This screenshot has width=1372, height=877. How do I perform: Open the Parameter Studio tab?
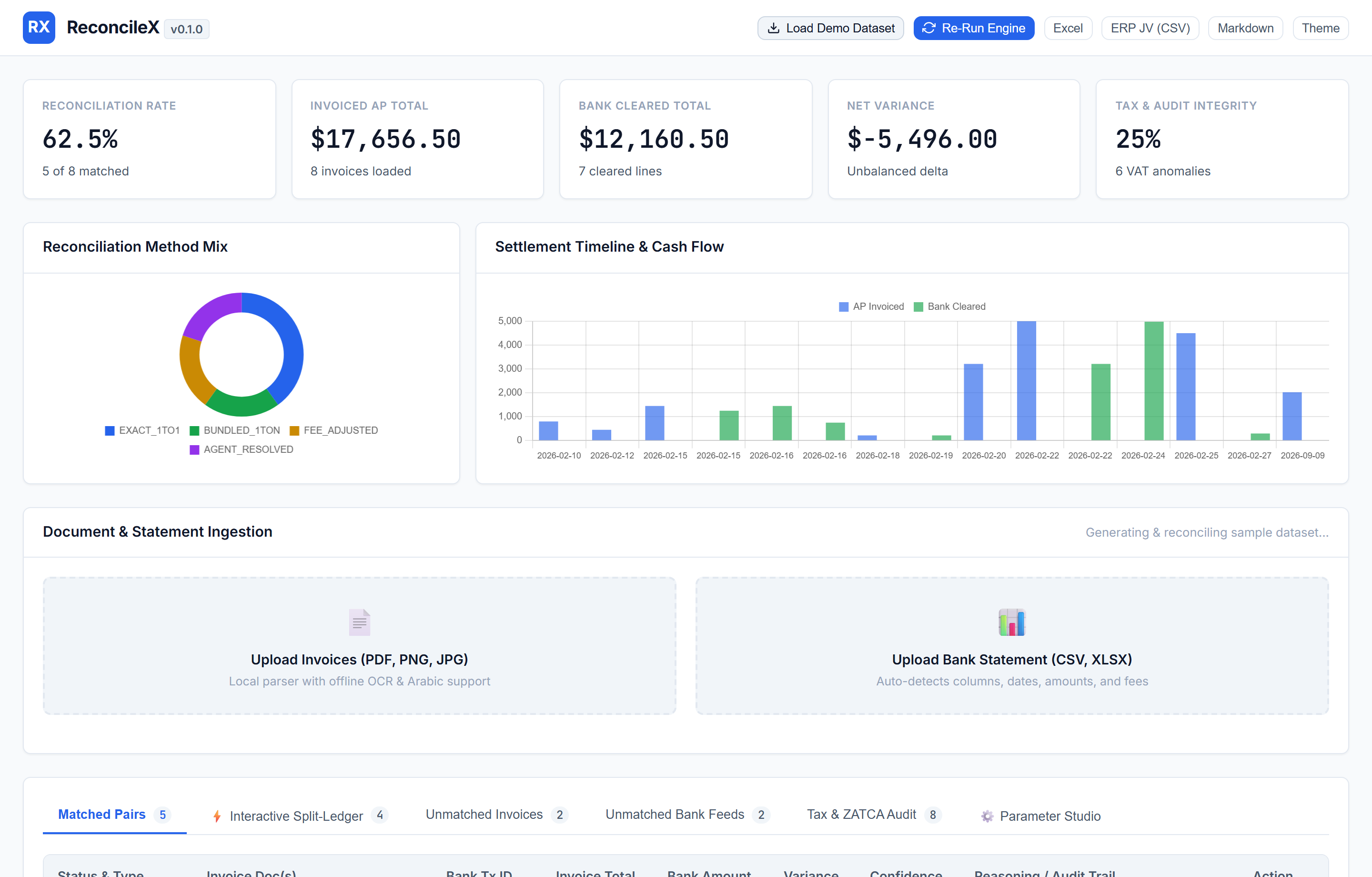(x=1040, y=816)
